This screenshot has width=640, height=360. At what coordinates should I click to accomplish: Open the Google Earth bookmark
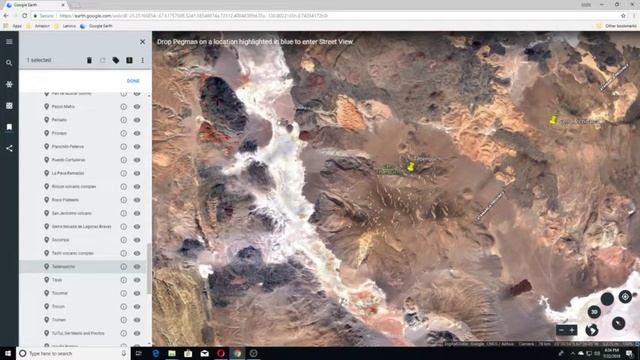coord(96,26)
